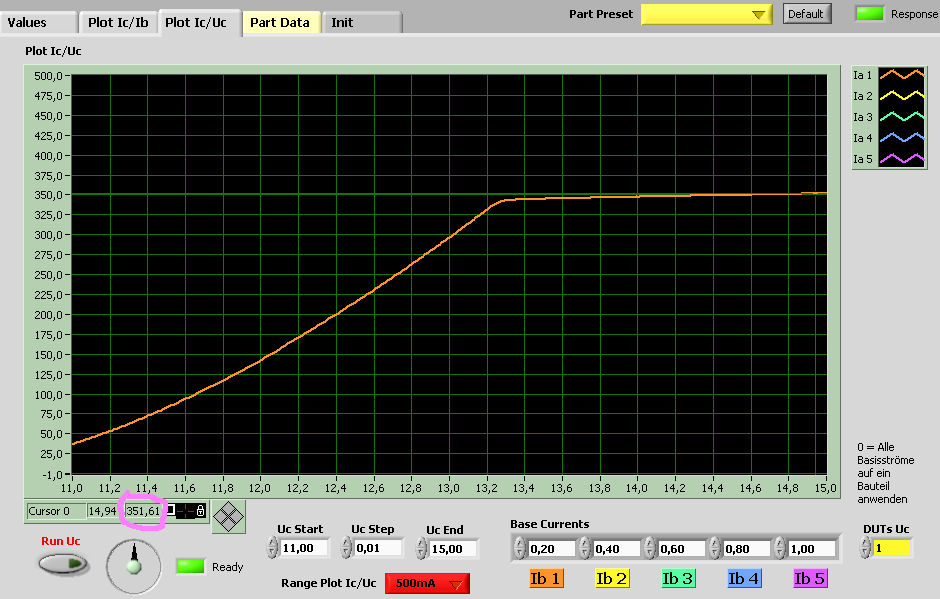940x599 pixels.
Task: Click the Ia 2 yellow plot legend icon
Action: pos(900,96)
